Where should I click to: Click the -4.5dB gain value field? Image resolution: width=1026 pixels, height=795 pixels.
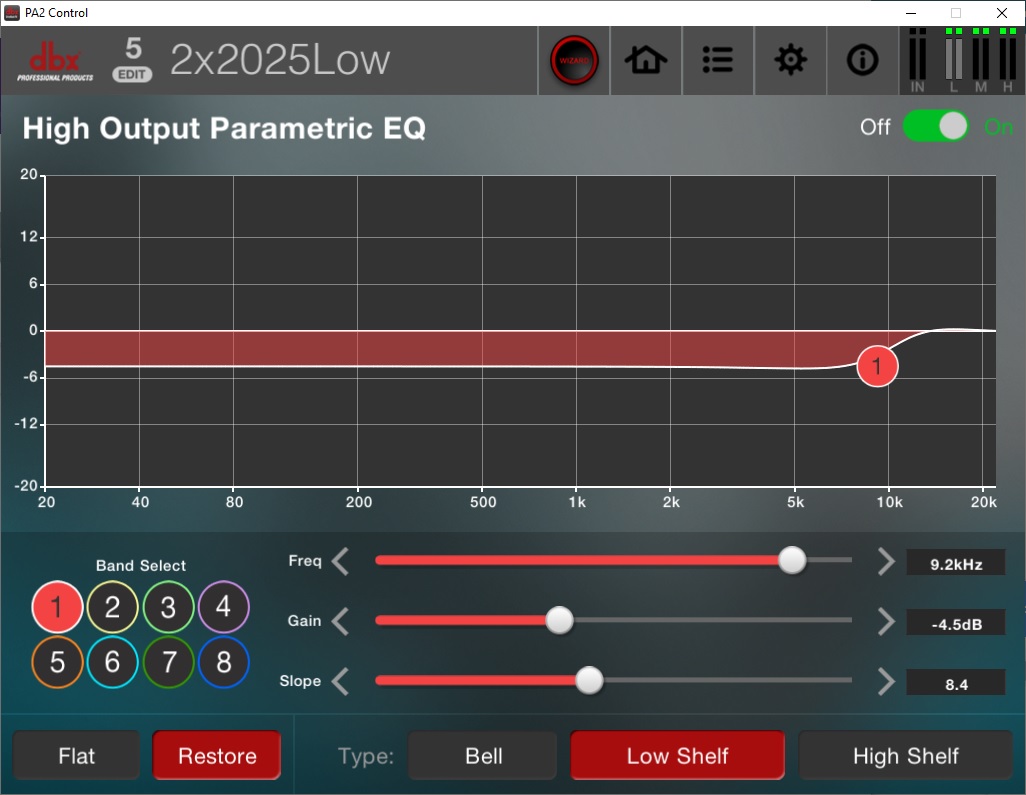[x=955, y=624]
